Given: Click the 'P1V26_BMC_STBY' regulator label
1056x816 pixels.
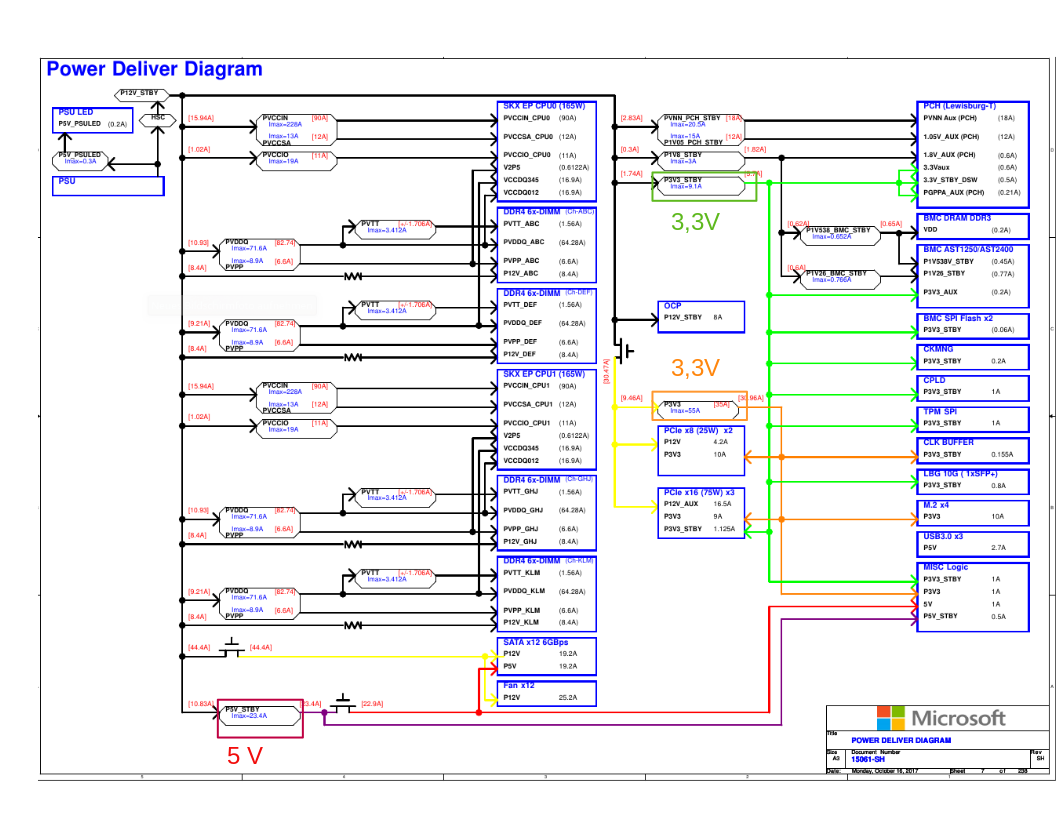Looking at the screenshot, I should (836, 273).
